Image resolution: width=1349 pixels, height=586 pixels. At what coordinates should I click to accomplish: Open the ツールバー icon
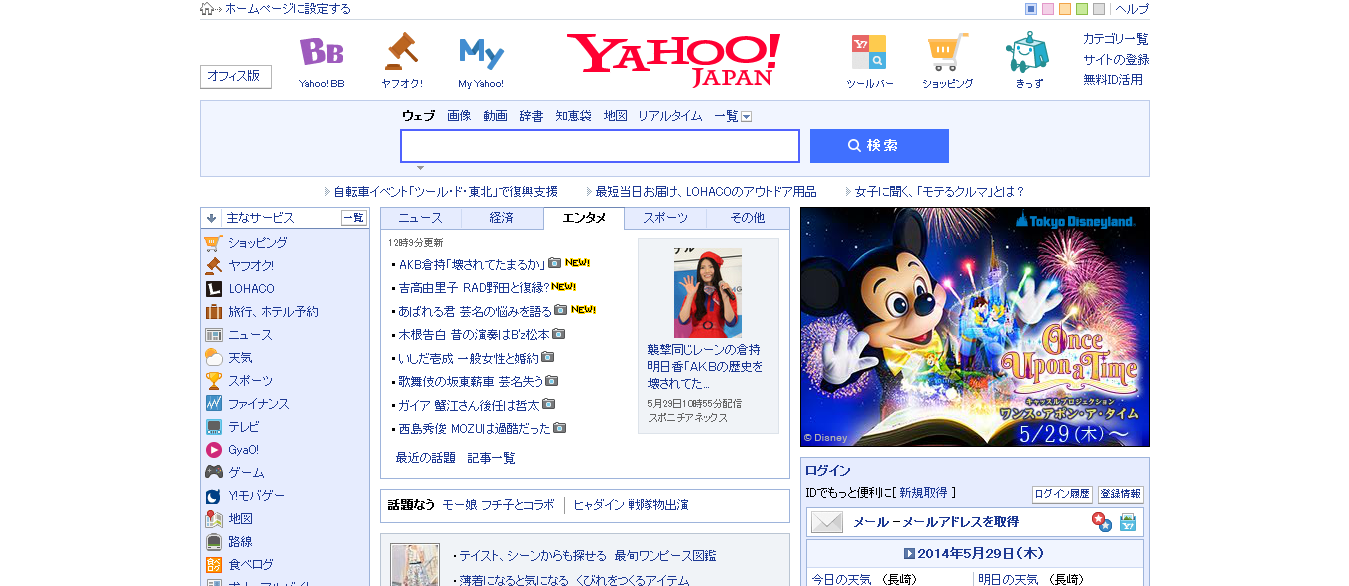click(x=869, y=52)
